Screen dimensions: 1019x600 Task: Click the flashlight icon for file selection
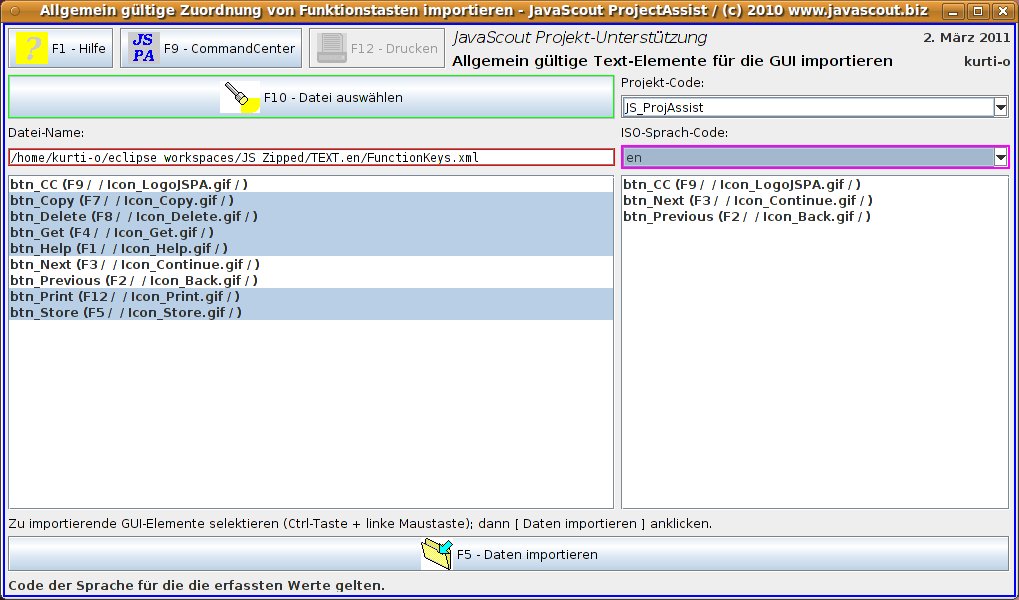(x=240, y=98)
